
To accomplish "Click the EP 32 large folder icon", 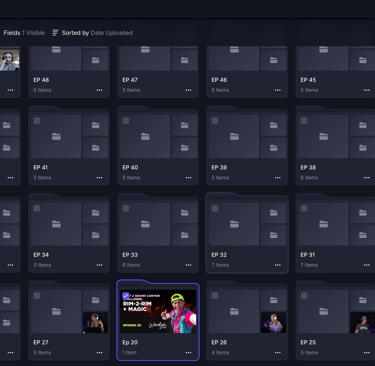I will point(234,224).
